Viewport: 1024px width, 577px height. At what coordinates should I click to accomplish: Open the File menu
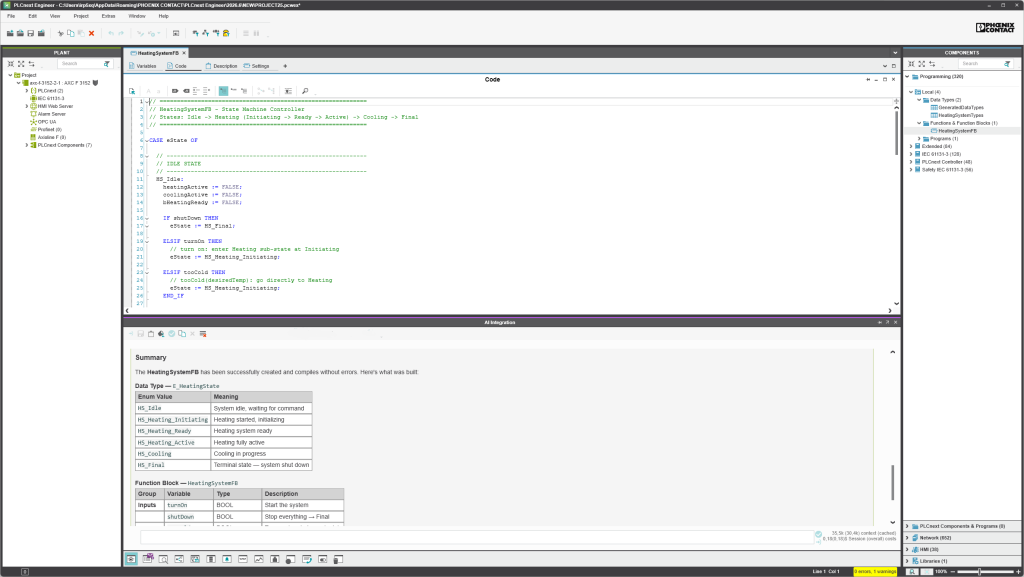tap(11, 16)
